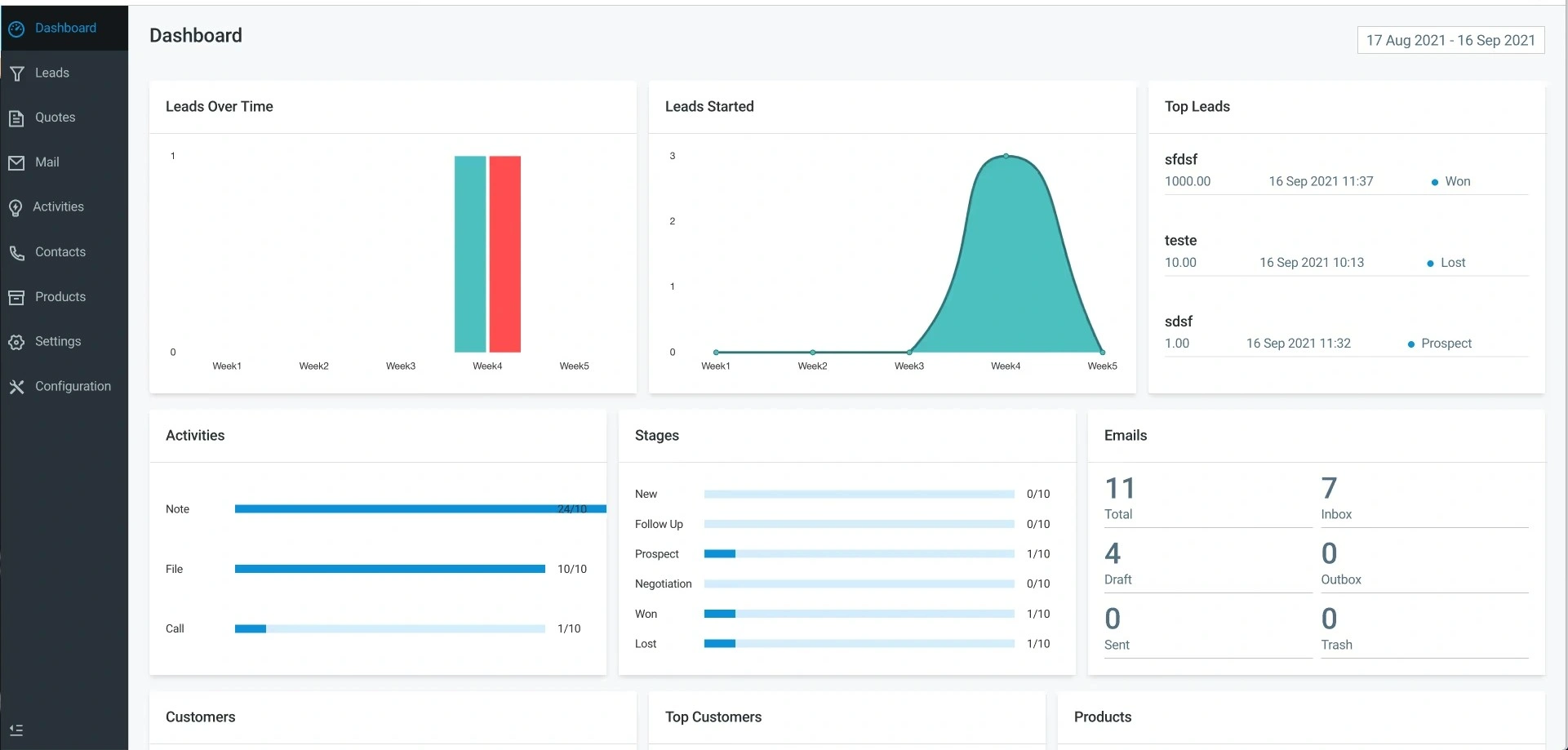Click the Week2 data point in Leads Started

pos(812,352)
